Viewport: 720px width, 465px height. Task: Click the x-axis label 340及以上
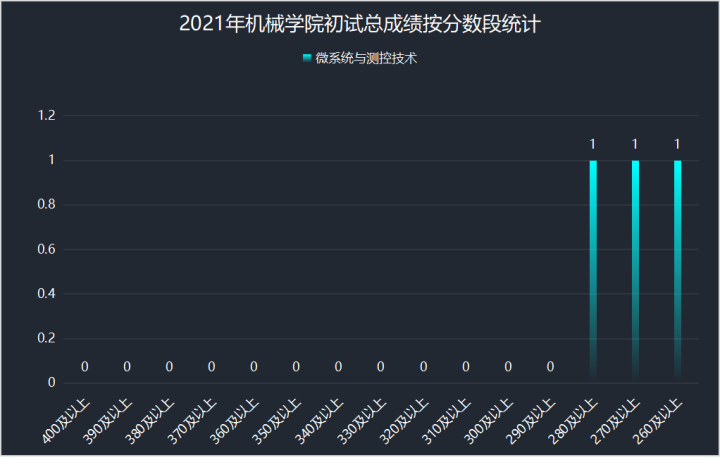click(x=320, y=421)
